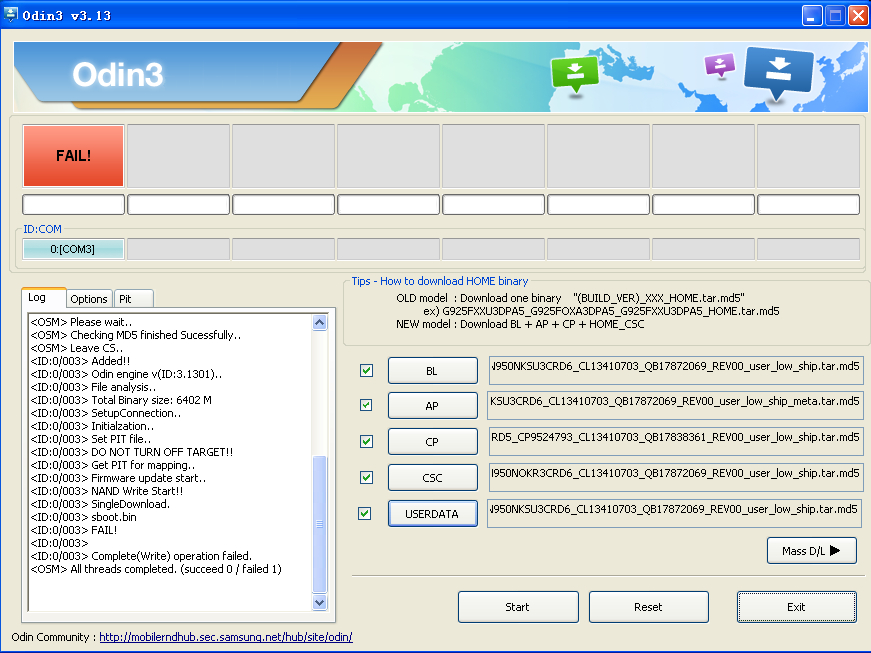The image size is (871, 653).
Task: Click log scrollbar down arrow
Action: point(319,602)
